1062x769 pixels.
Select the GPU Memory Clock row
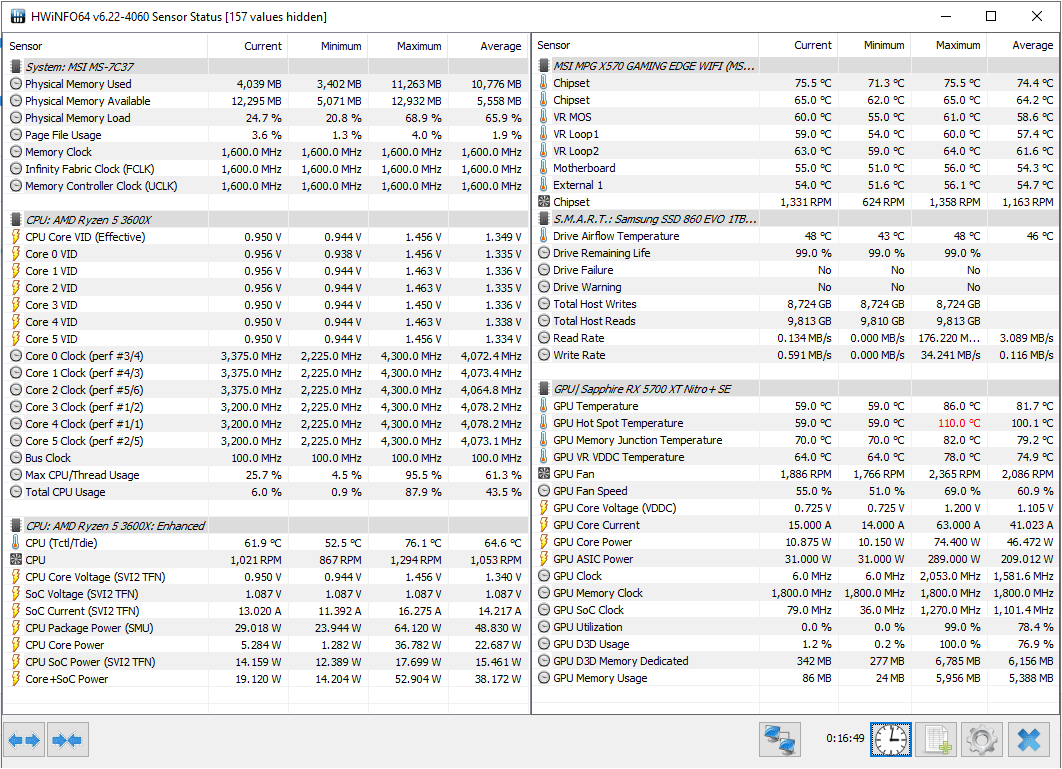796,593
